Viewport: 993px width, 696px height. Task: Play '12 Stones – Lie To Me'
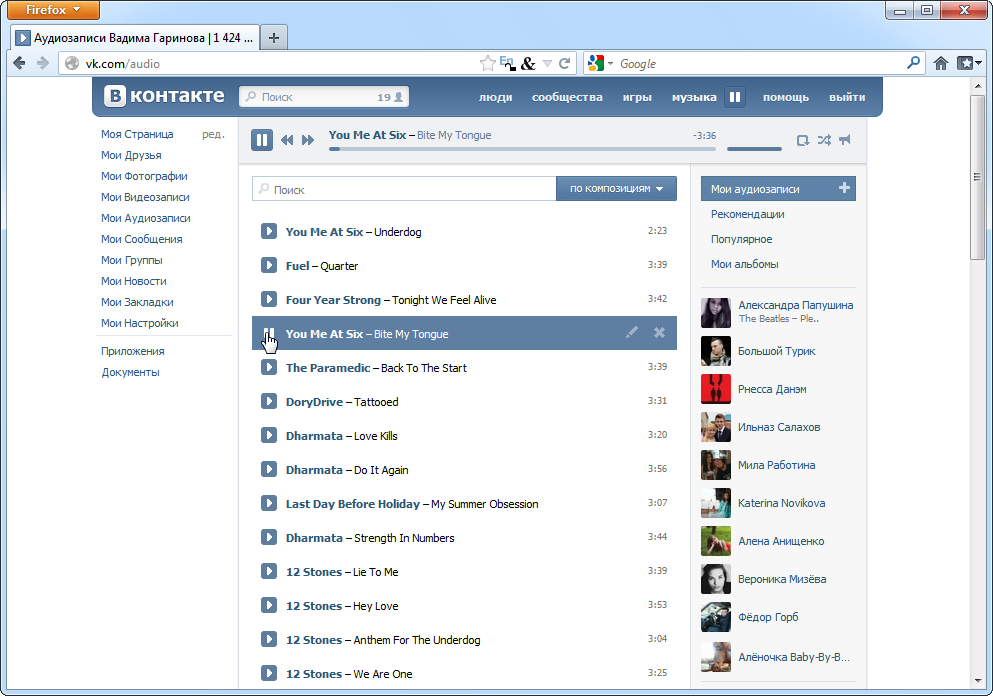tap(269, 571)
